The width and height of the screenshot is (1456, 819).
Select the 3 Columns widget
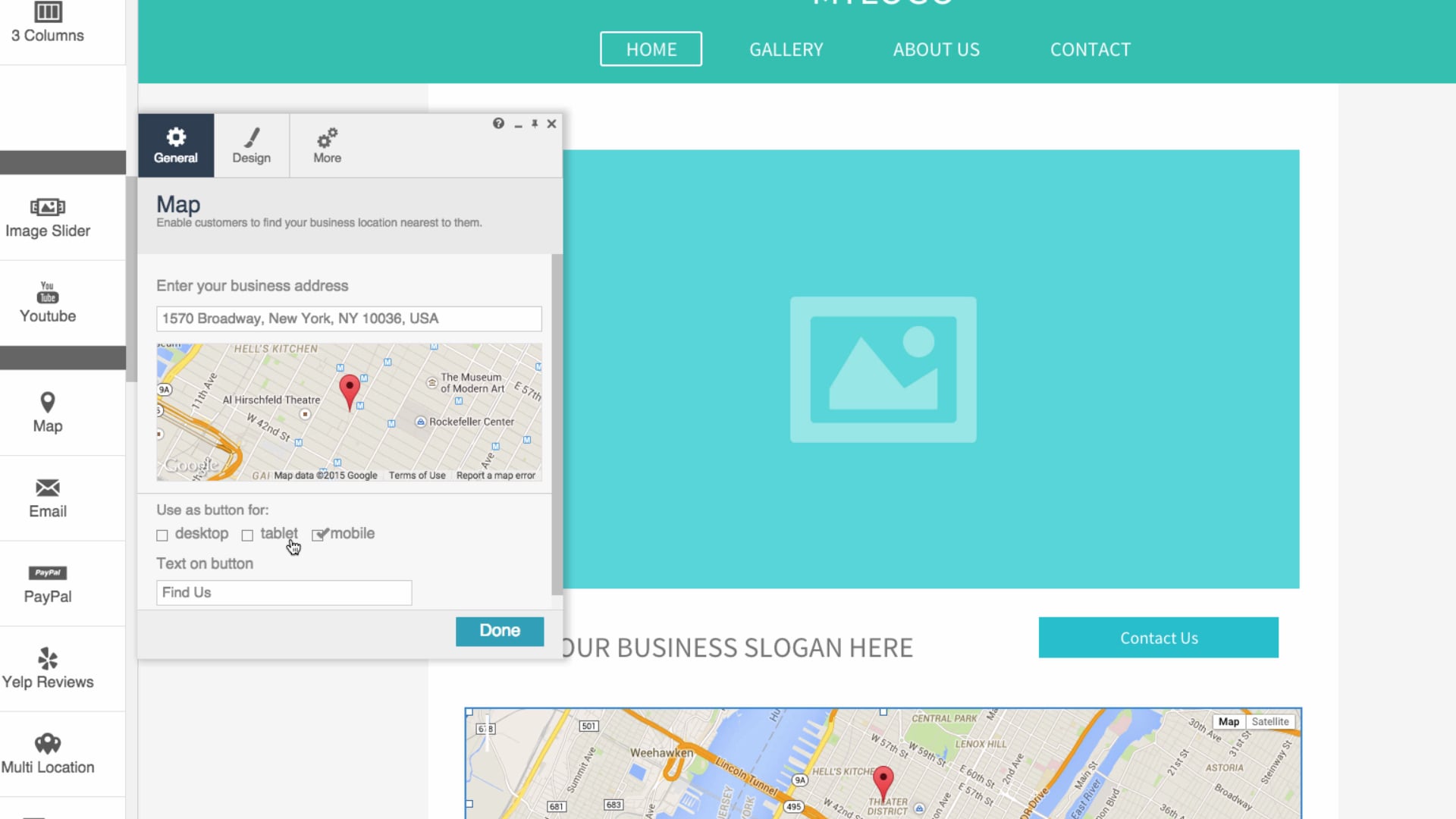coord(48,23)
